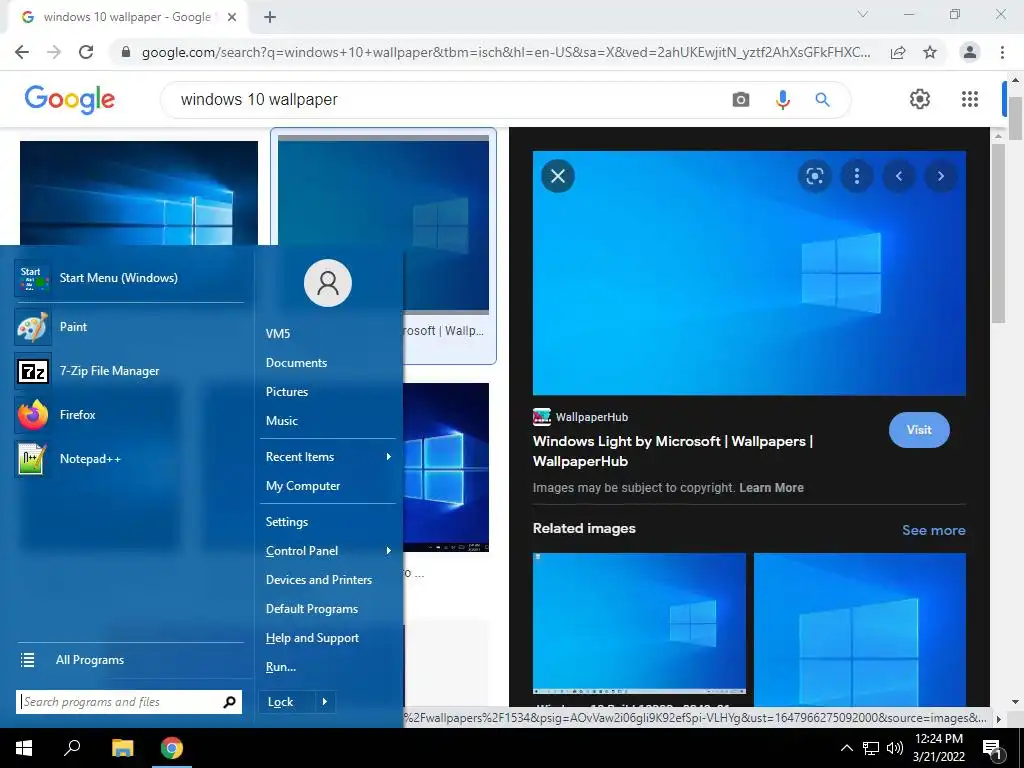Viewport: 1024px width, 768px height.
Task: Click the Visit button
Action: point(919,430)
